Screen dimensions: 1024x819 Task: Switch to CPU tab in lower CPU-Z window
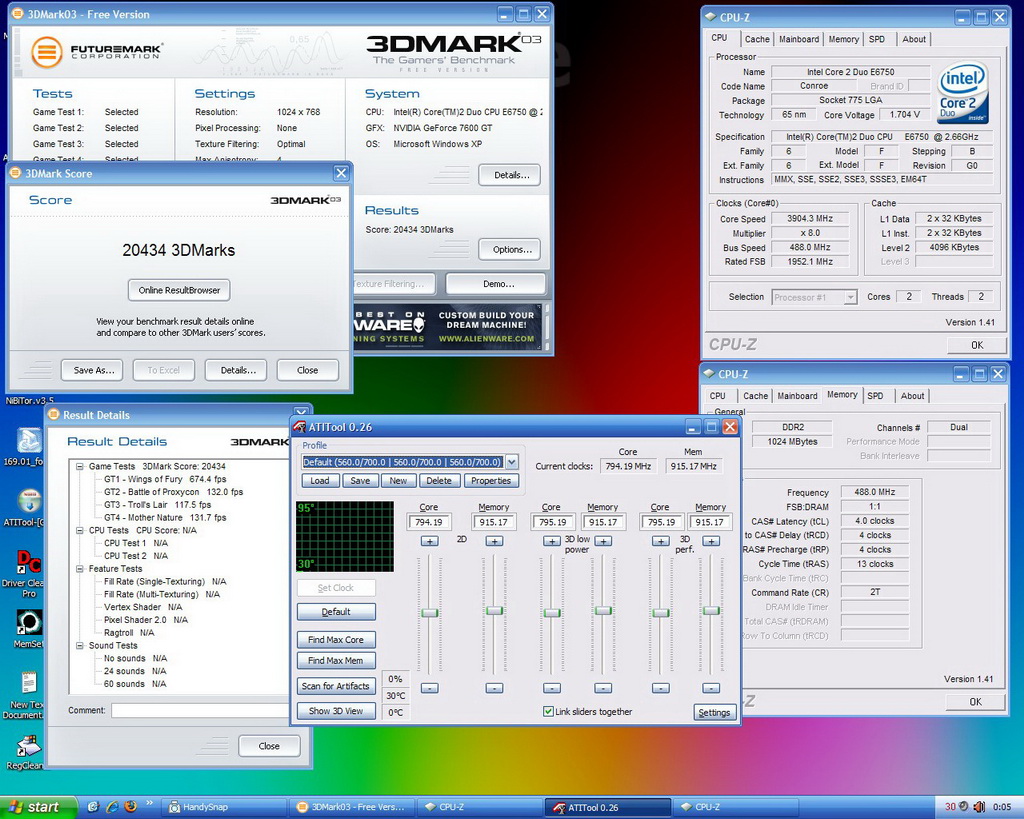[x=718, y=396]
